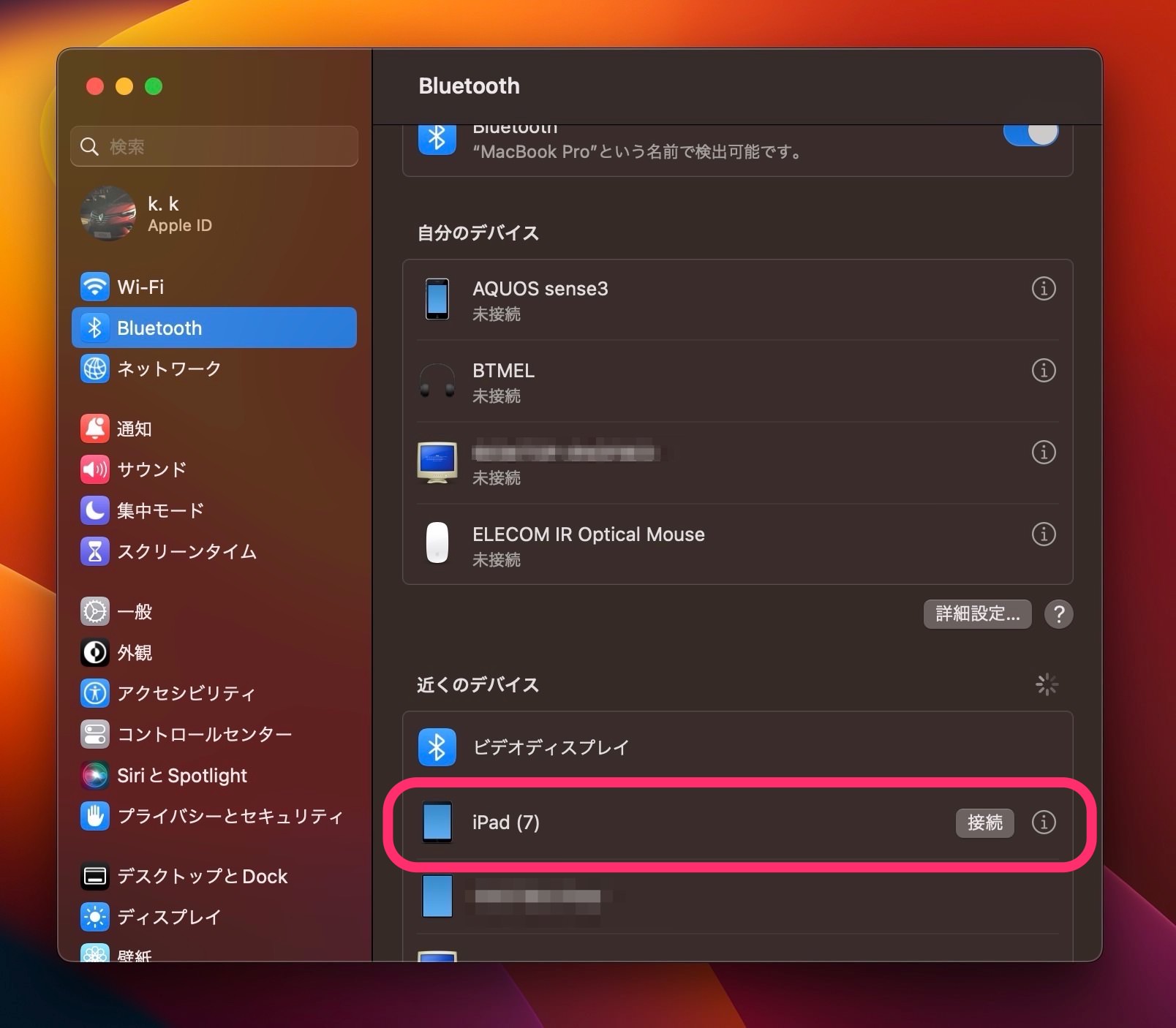This screenshot has height=1028, width=1176.
Task: Show info for ELECOM IR Optical Mouse
Action: 1044,534
